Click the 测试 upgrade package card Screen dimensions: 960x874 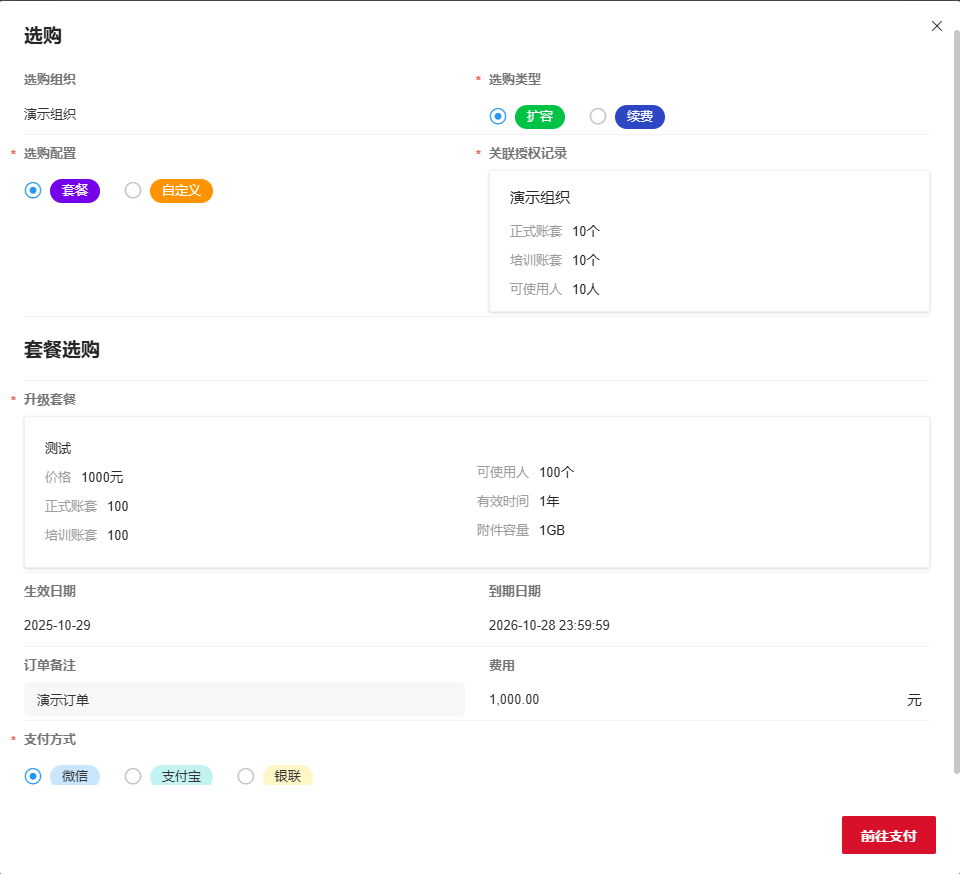coord(477,492)
